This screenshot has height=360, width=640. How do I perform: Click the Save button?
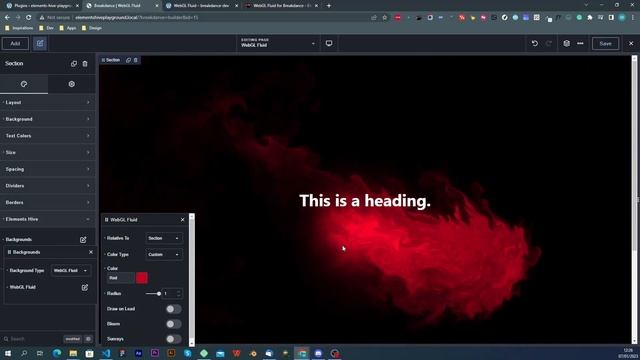tap(606, 43)
